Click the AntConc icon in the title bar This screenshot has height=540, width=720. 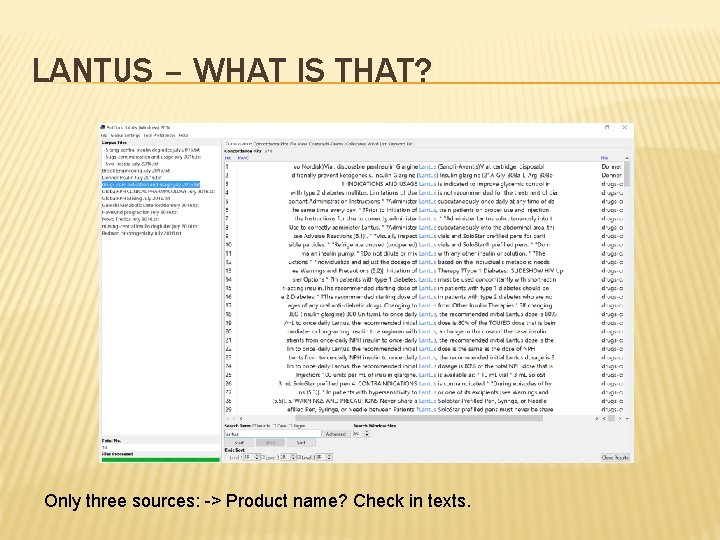(104, 127)
